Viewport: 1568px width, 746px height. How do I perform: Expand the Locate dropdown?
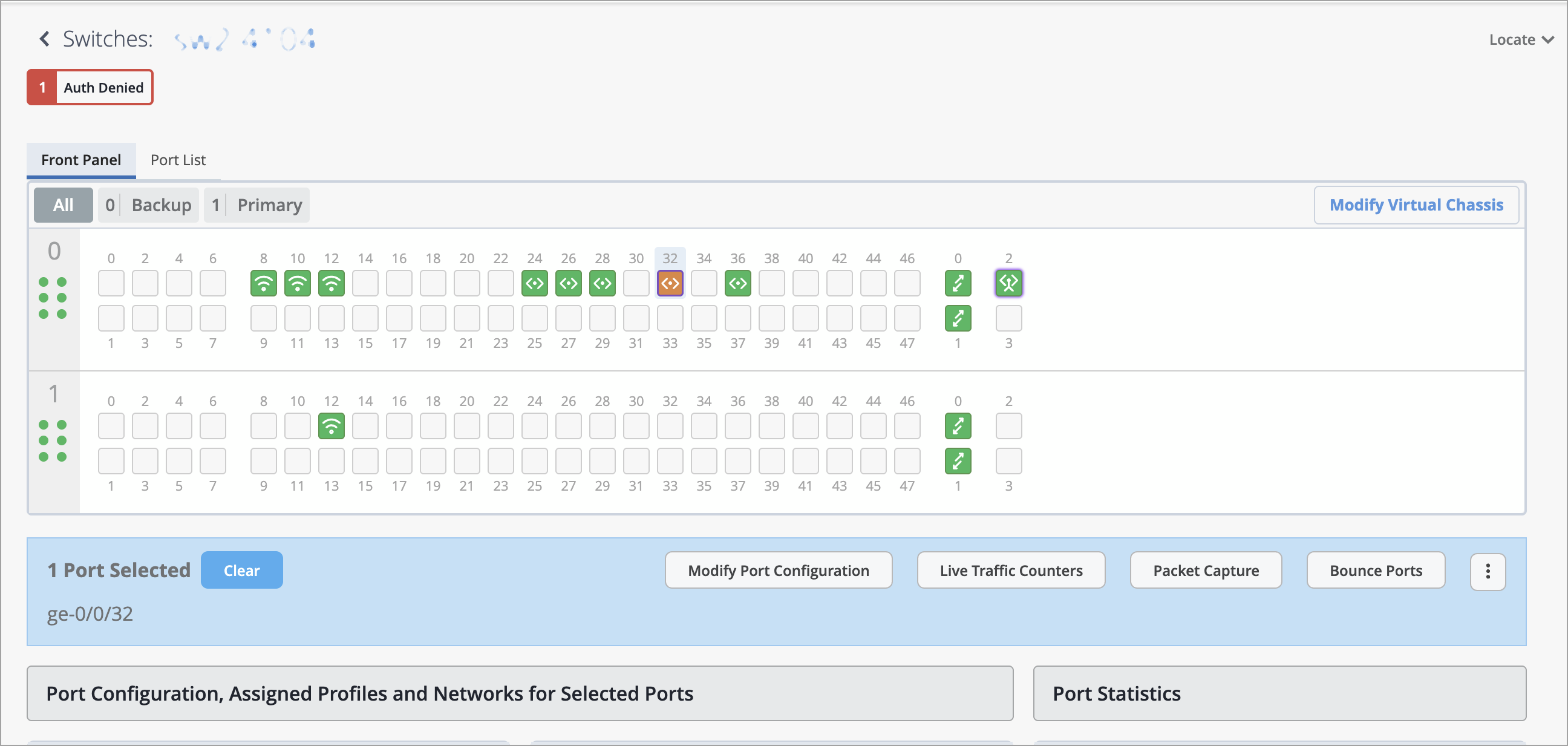click(x=1521, y=39)
